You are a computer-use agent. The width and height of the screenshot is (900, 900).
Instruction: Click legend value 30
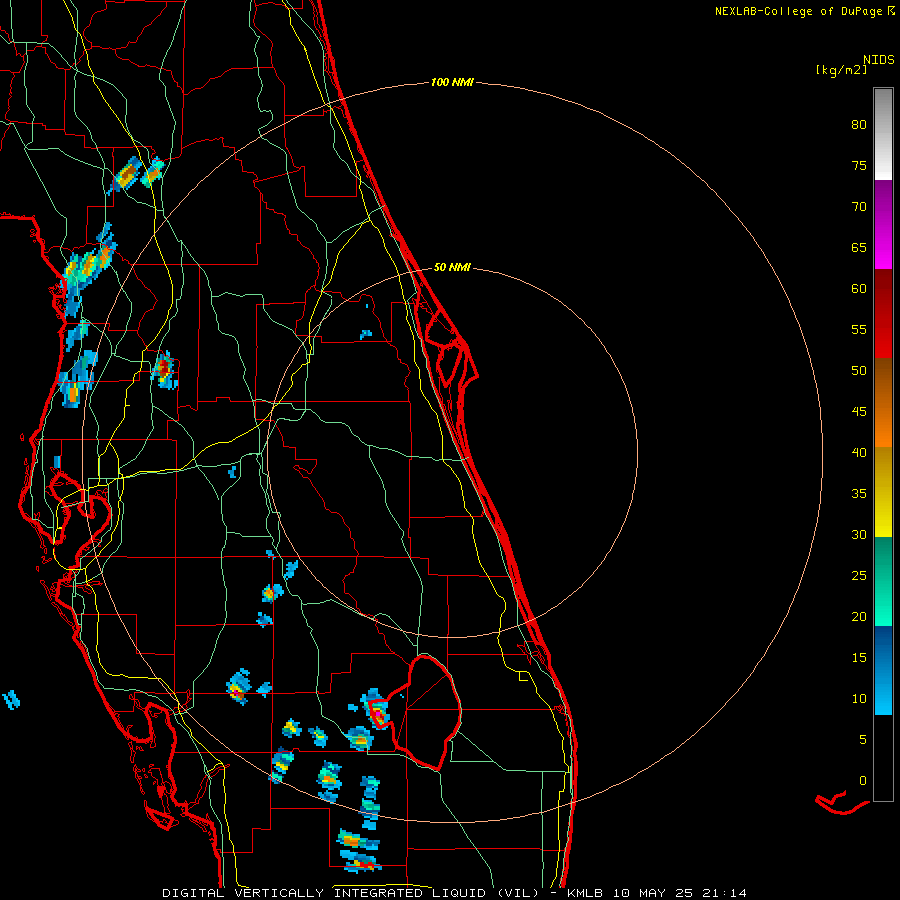859,535
